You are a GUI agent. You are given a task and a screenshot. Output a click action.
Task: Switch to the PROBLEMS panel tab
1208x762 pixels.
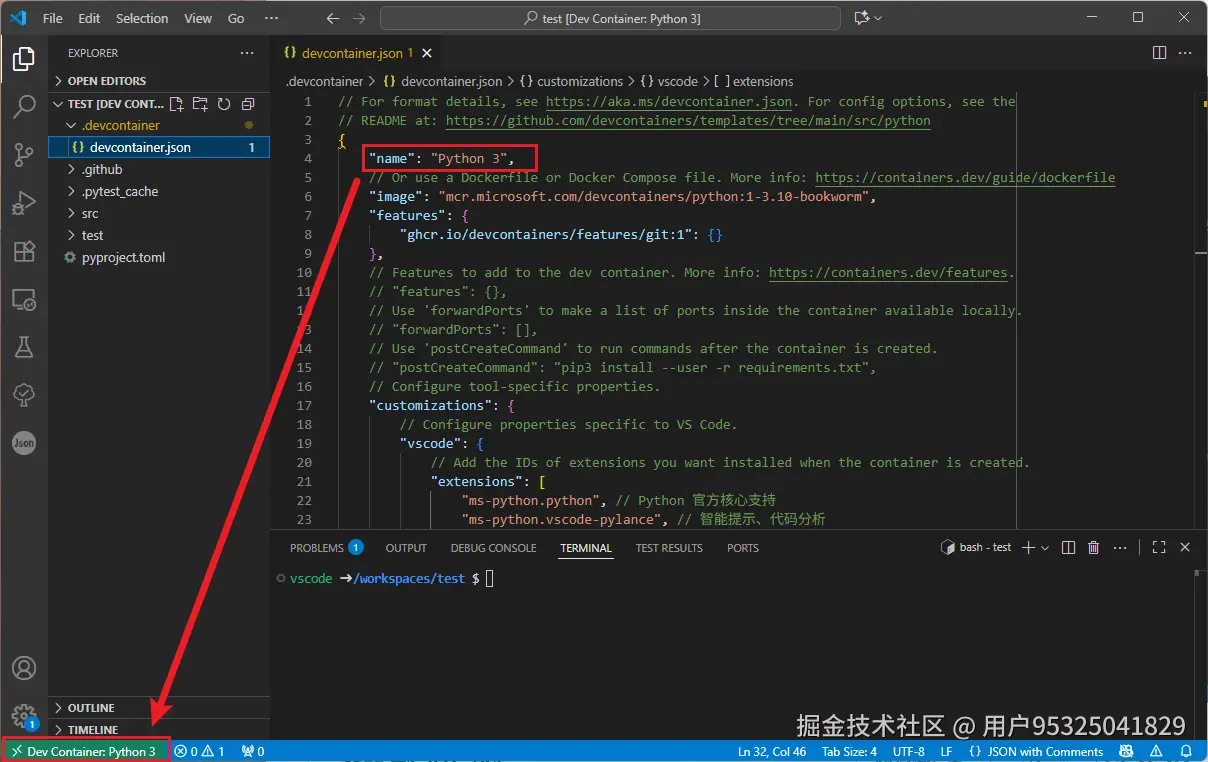(x=325, y=548)
